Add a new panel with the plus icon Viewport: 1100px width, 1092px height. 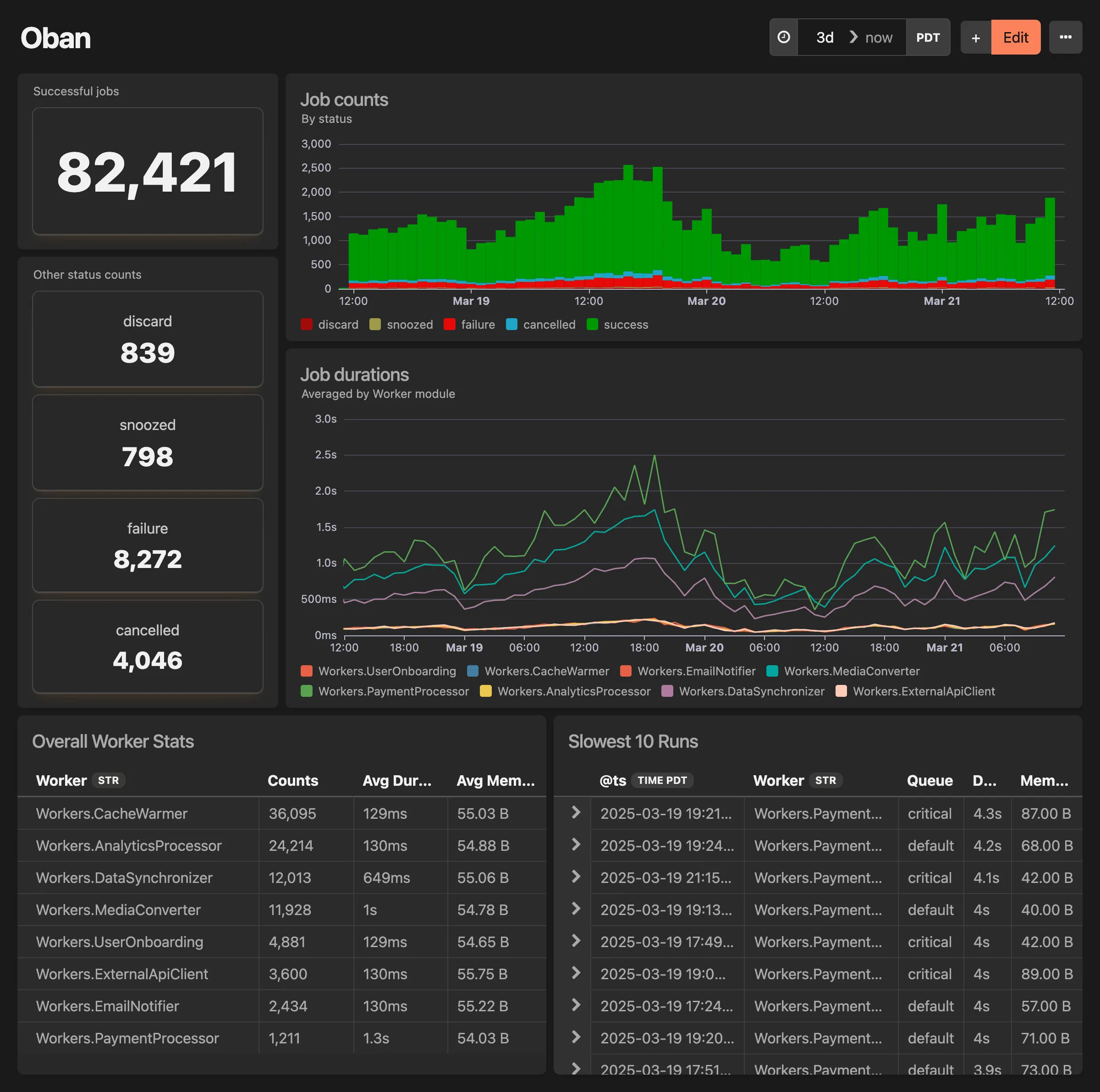click(976, 37)
